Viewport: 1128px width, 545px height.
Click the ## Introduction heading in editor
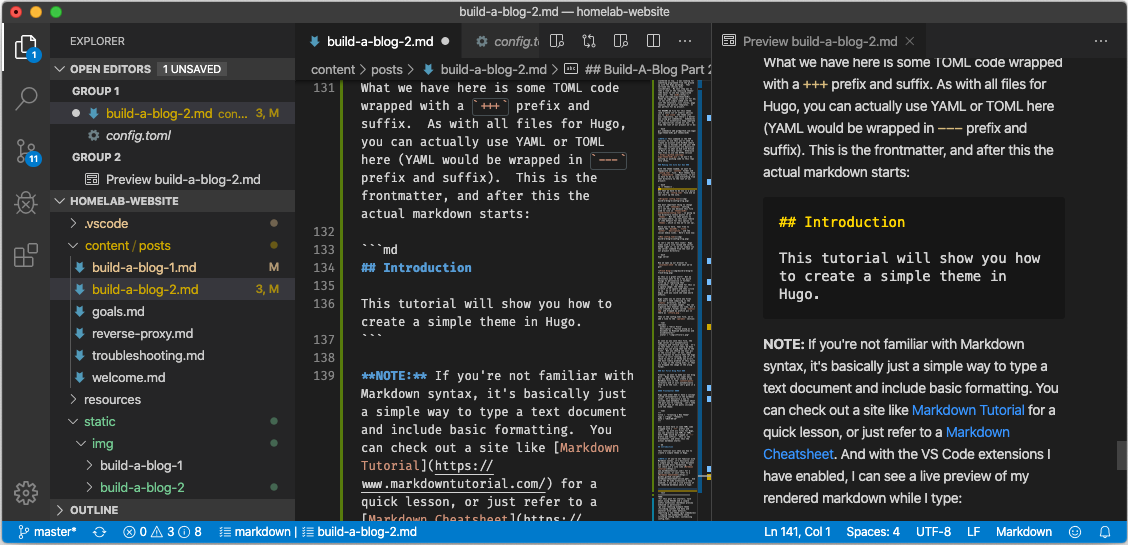[416, 267]
